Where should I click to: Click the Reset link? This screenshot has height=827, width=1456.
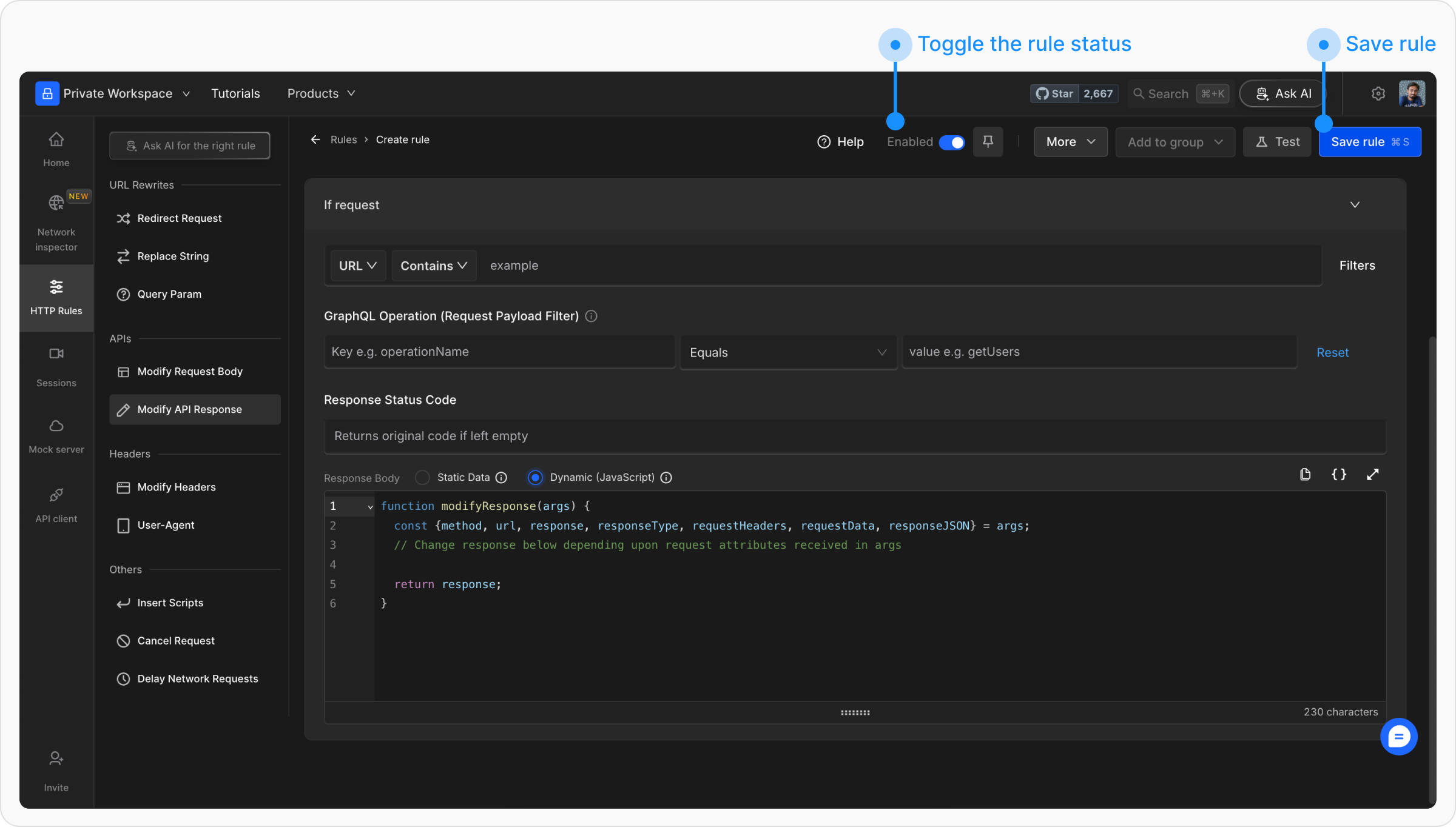[1332, 353]
